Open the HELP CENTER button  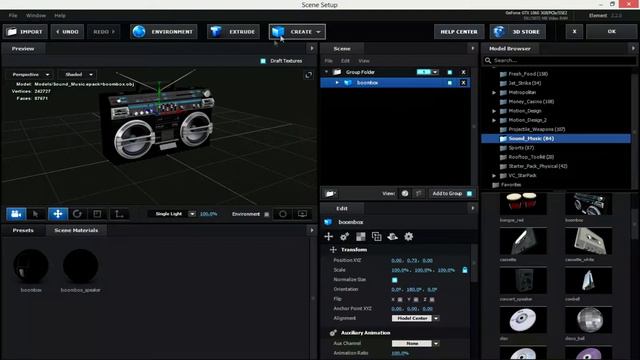(459, 32)
